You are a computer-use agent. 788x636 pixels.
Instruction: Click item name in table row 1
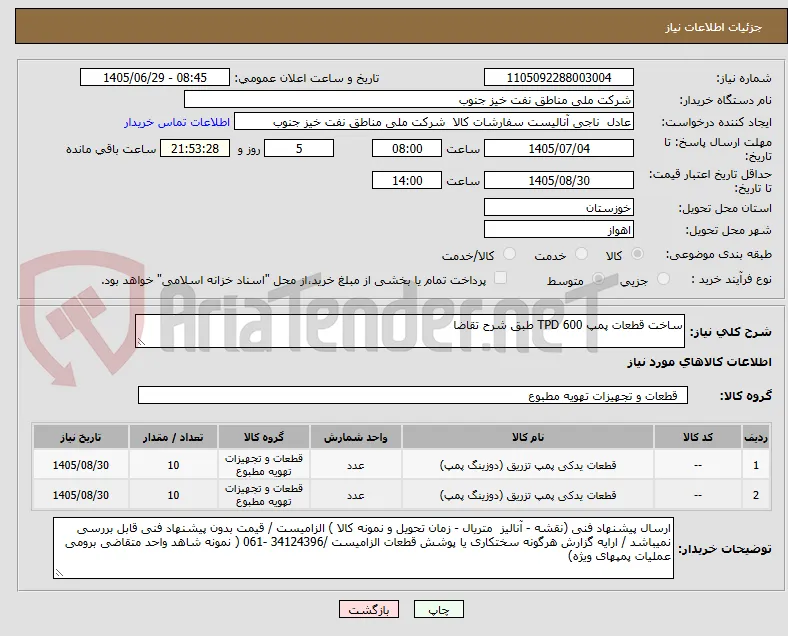pyautogui.click(x=528, y=465)
